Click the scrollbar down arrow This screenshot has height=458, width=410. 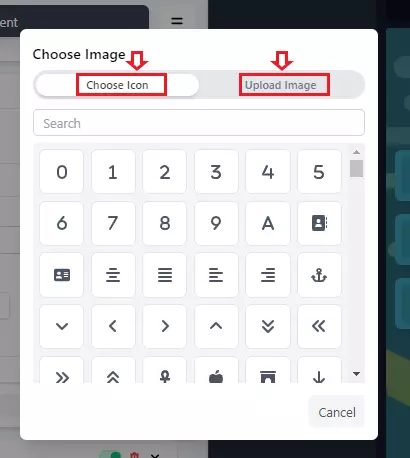click(356, 374)
